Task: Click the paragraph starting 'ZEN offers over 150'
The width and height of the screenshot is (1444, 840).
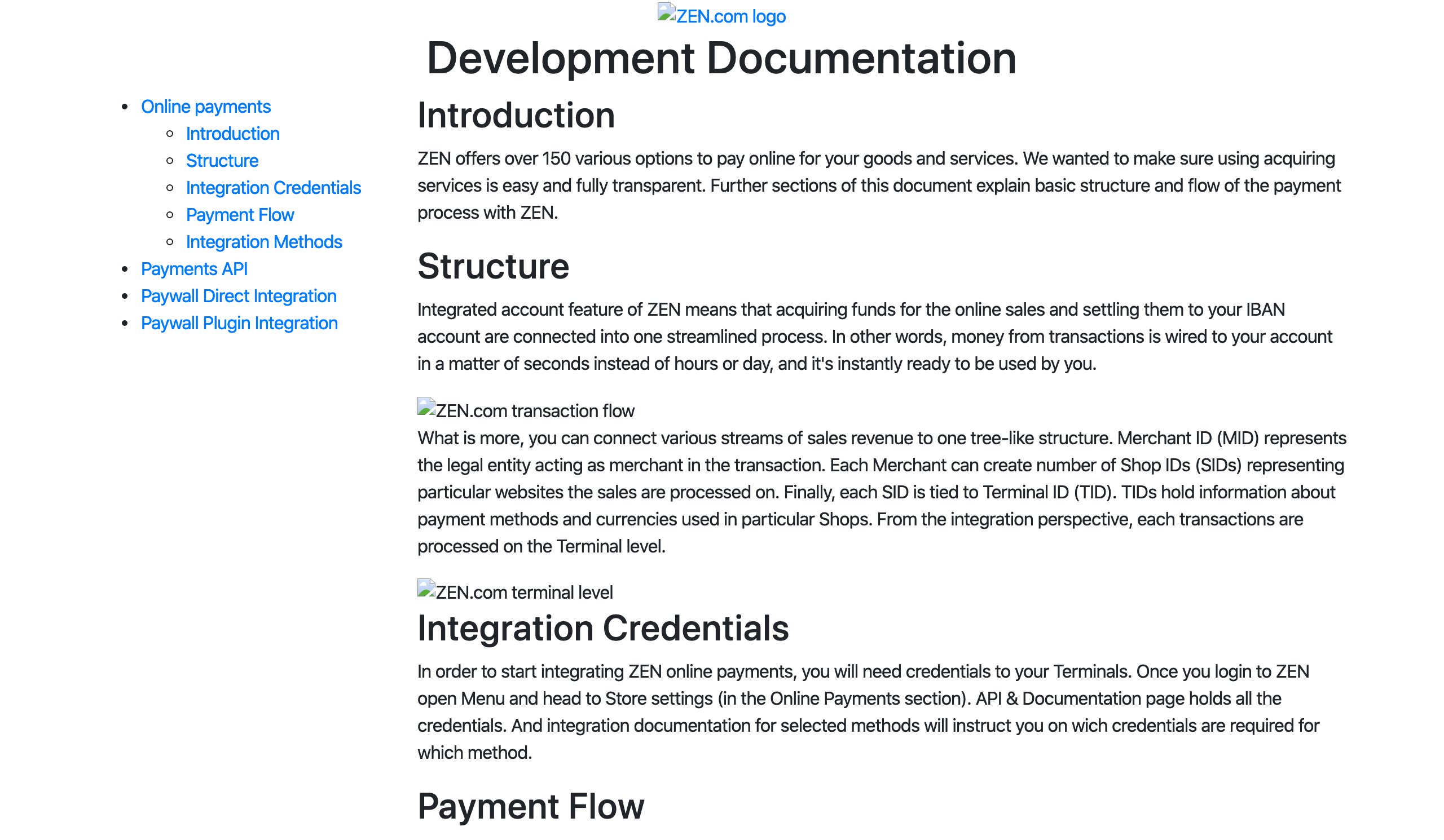Action: point(879,185)
